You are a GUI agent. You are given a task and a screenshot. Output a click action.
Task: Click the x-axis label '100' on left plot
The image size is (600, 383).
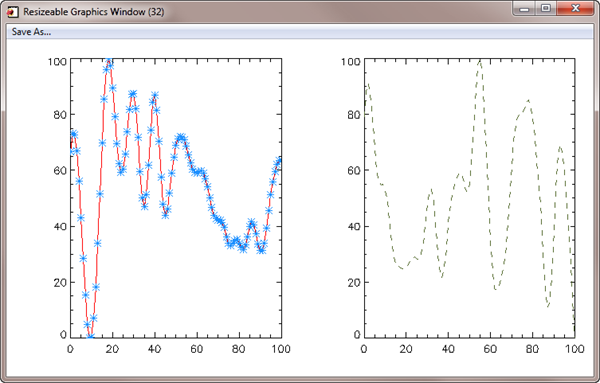tap(281, 349)
